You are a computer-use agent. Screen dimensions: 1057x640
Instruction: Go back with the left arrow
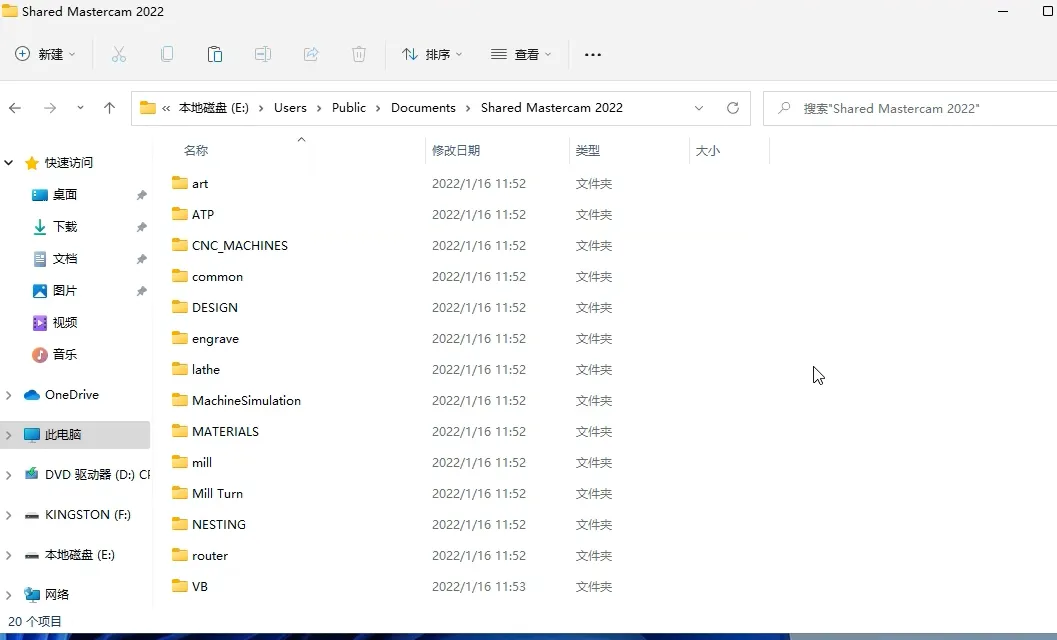click(15, 108)
